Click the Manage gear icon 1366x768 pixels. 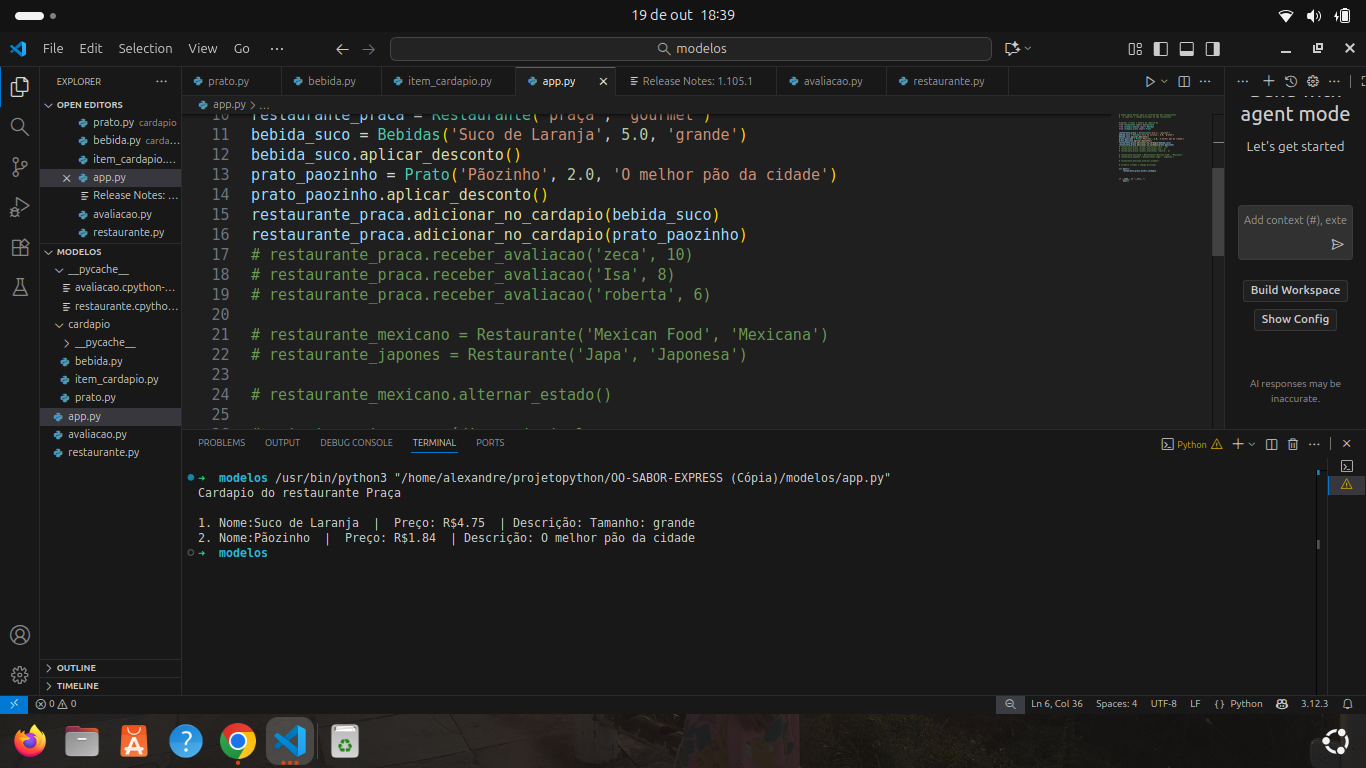pyautogui.click(x=19, y=675)
